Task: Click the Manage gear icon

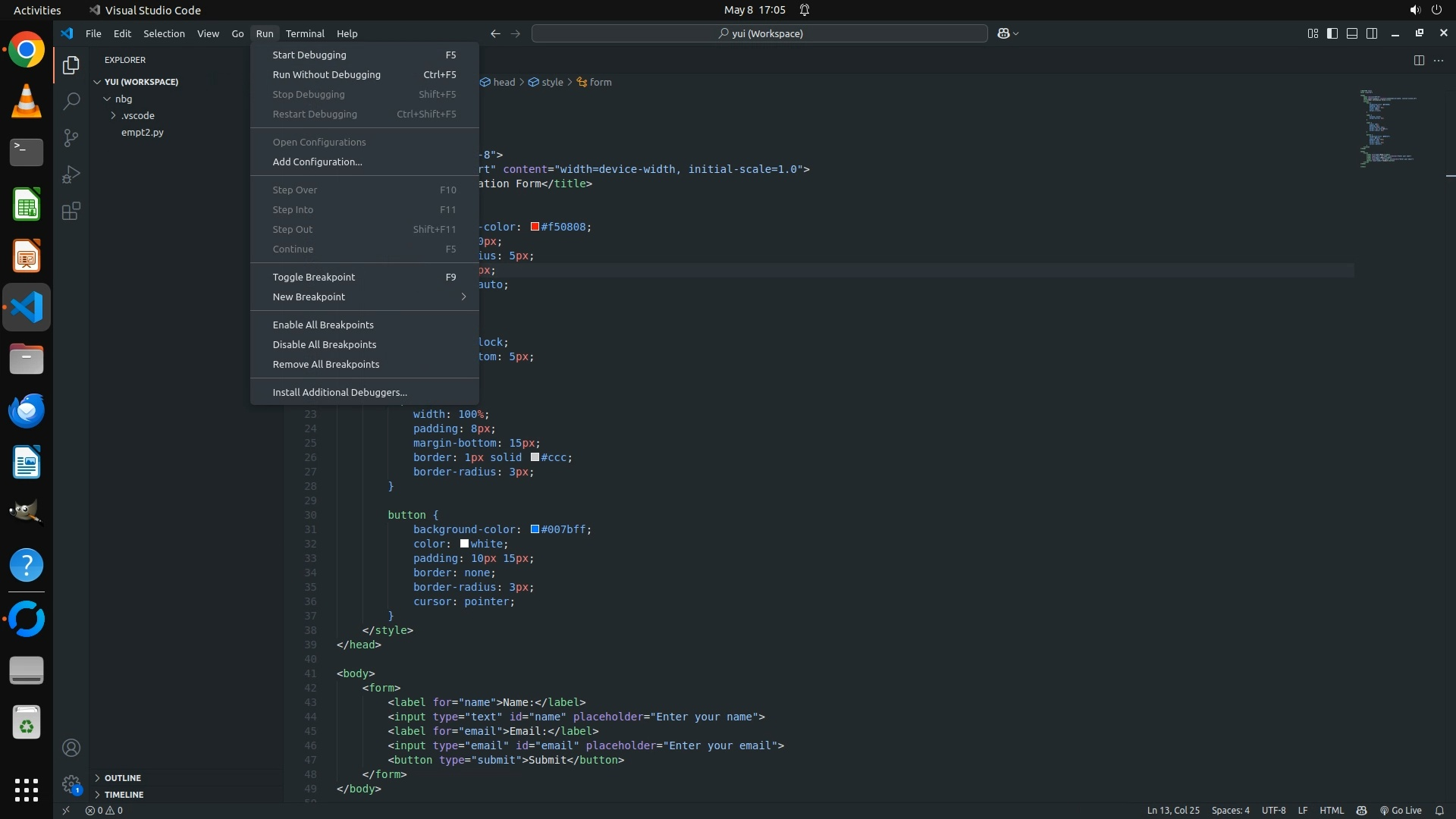Action: click(71, 784)
